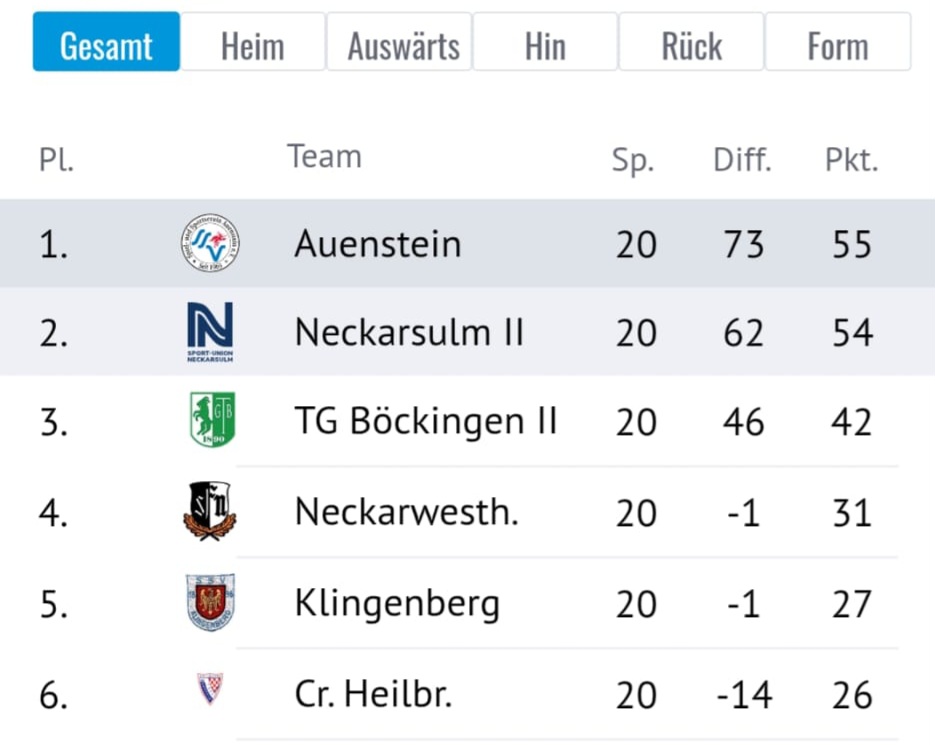The height and width of the screenshot is (745, 935).
Task: Open the SSV Klingenberg crest
Action: click(x=210, y=602)
